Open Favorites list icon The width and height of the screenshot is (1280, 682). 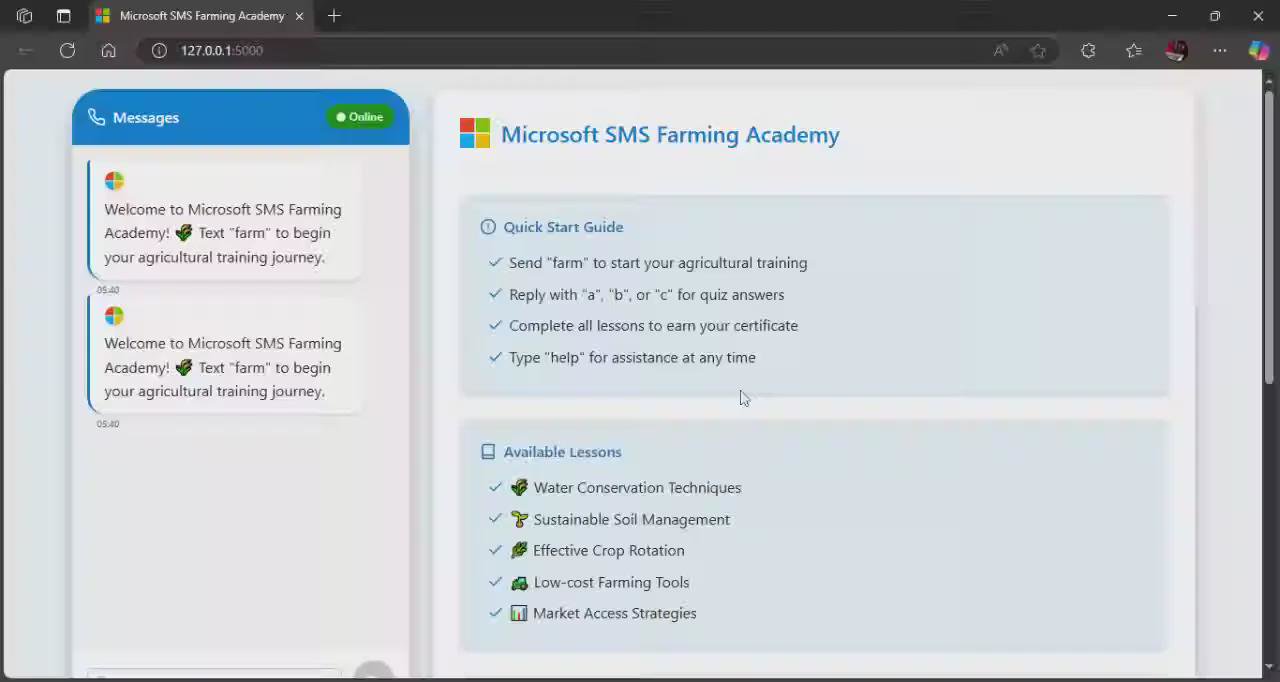pyautogui.click(x=1133, y=50)
